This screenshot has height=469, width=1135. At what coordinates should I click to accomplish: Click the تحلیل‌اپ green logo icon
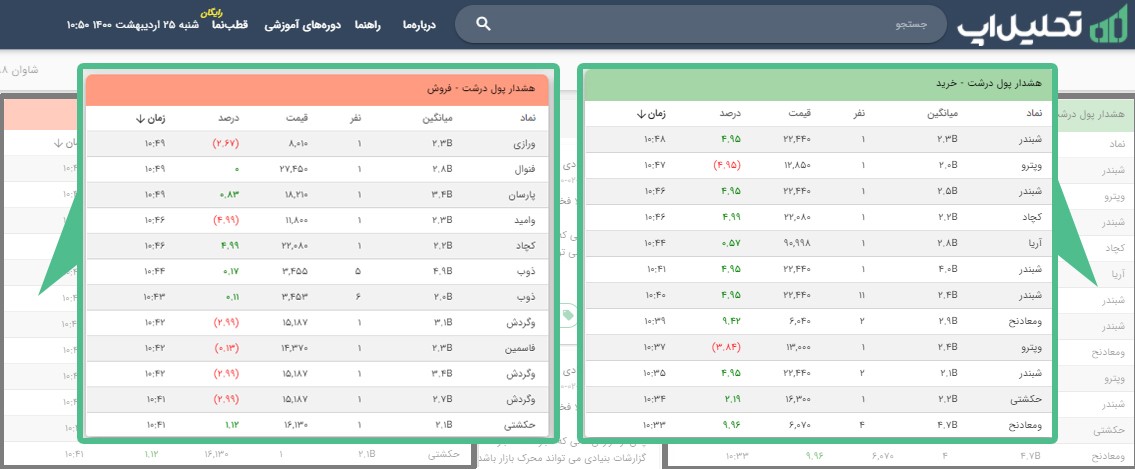click(1107, 25)
